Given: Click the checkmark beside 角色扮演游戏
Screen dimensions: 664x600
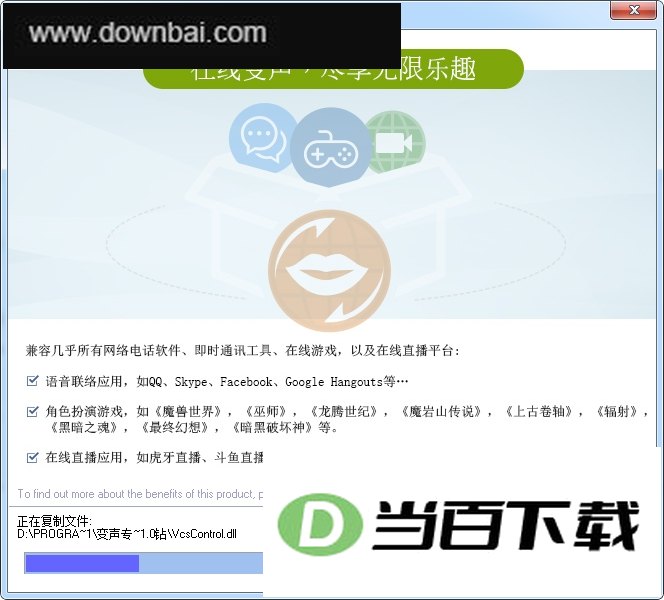Looking at the screenshot, I should pyautogui.click(x=32, y=412).
